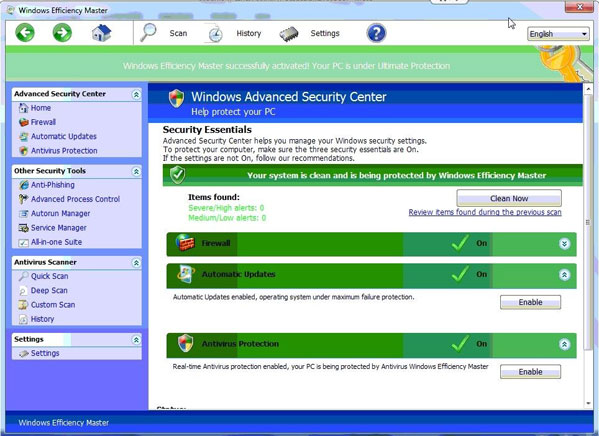The image size is (599, 436).
Task: Open Advanced Process Control link
Action: point(75,199)
